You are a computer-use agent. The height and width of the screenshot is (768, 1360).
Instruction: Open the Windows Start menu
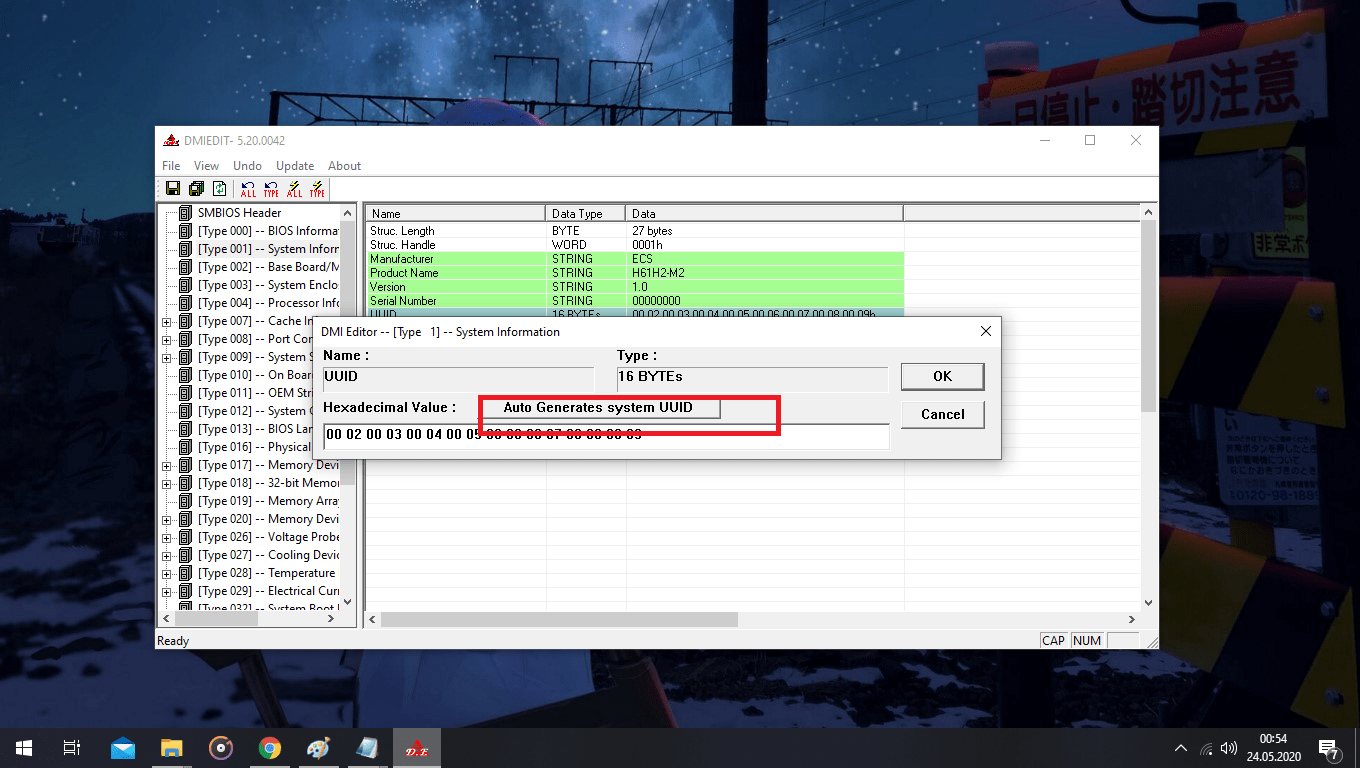point(24,748)
